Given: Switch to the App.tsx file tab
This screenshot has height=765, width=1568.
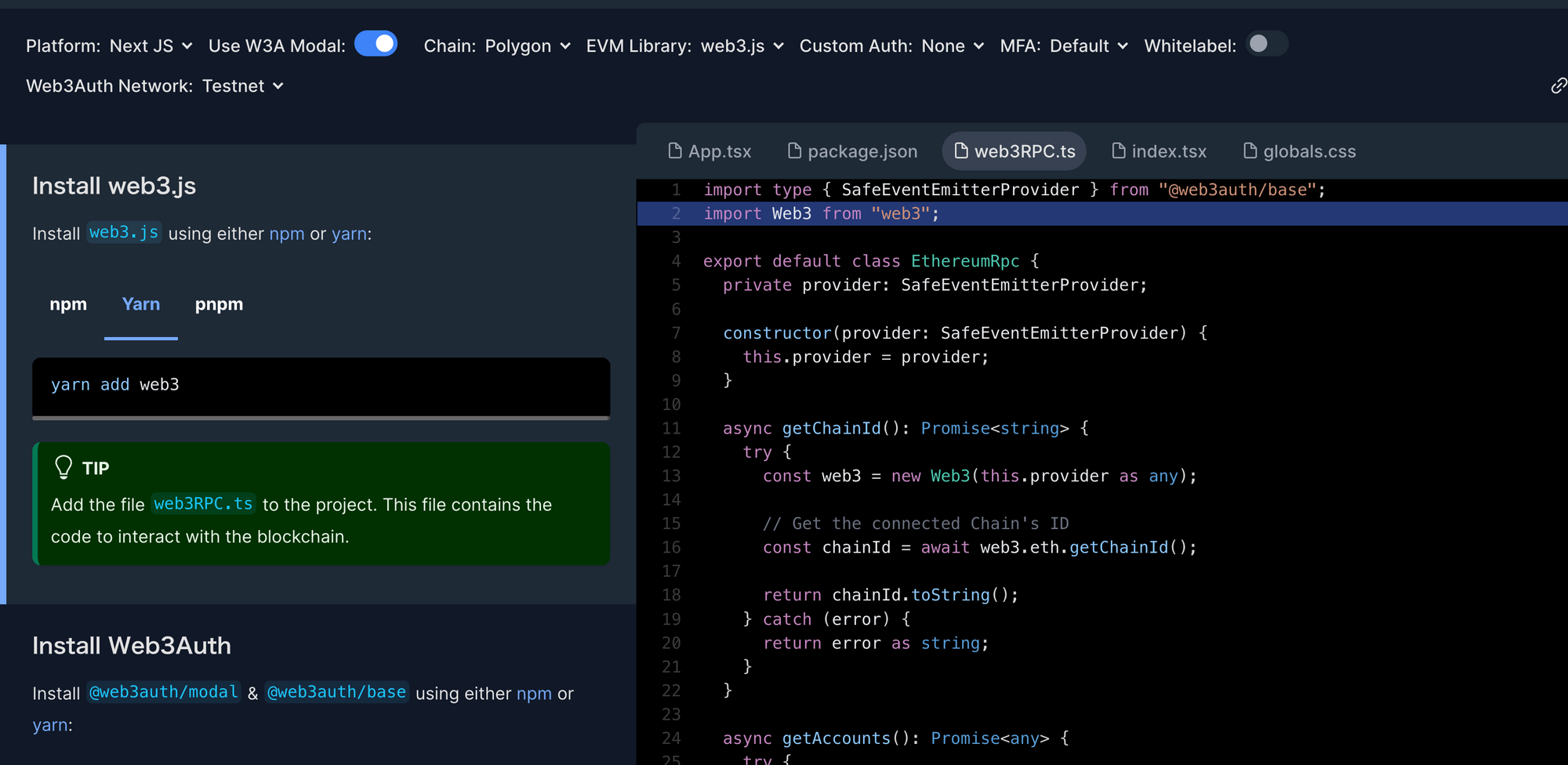Looking at the screenshot, I should [x=710, y=151].
